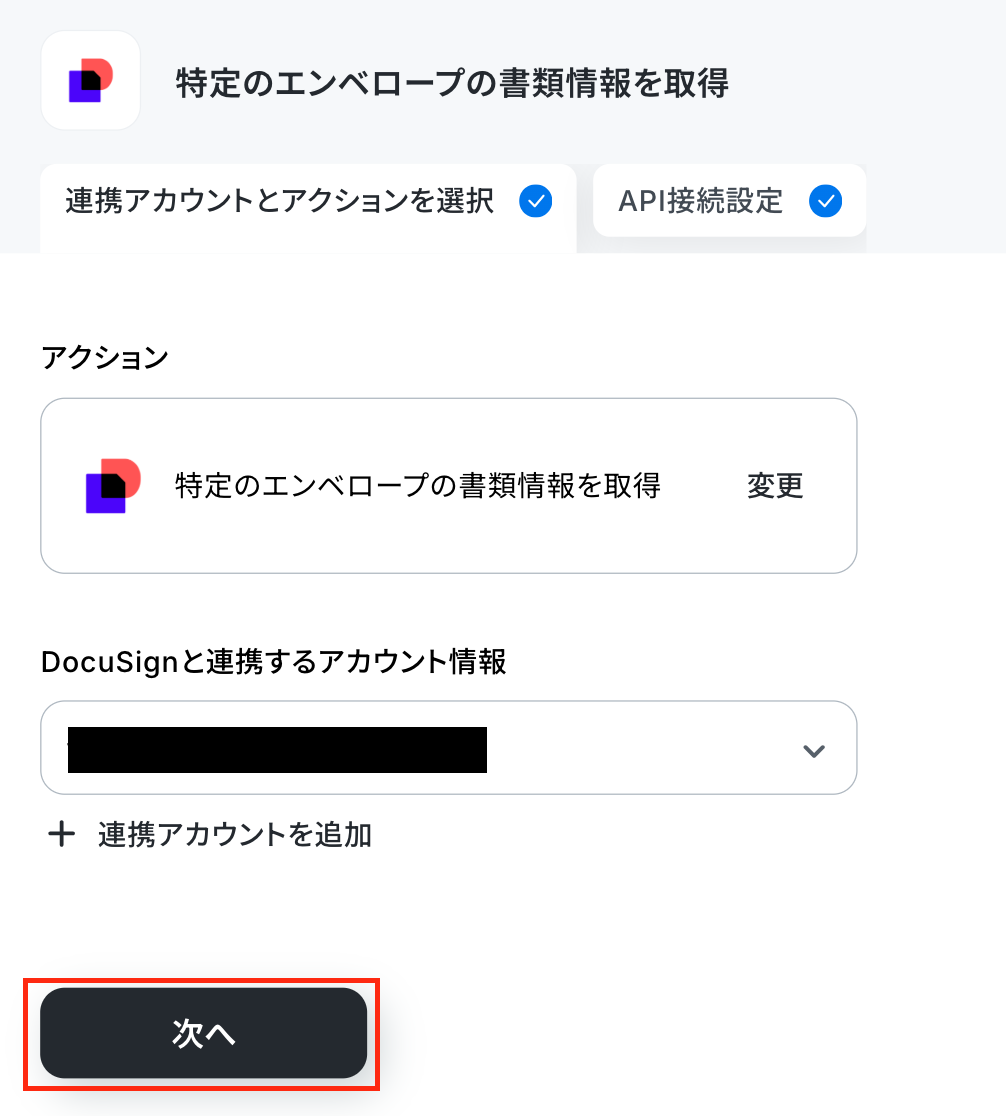Click the DocuSign icon in the action card

[113, 486]
